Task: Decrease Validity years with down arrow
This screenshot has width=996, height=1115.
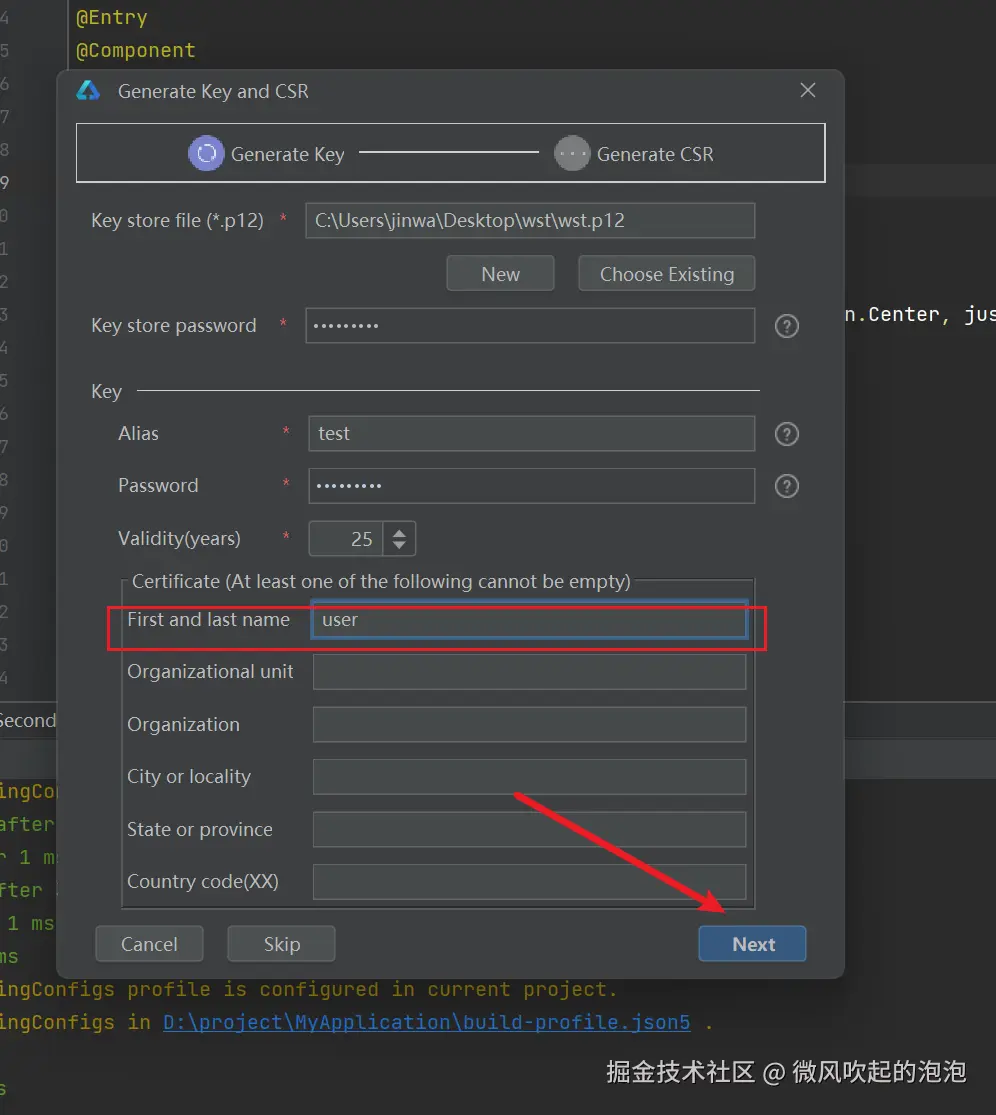Action: [400, 545]
